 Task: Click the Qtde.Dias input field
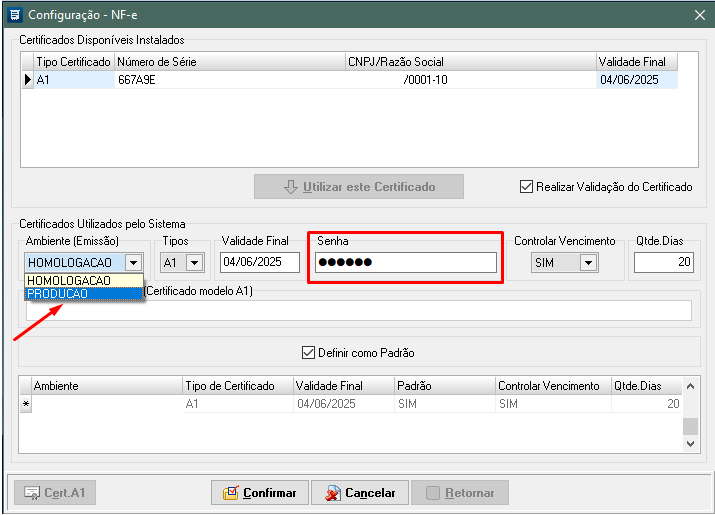(663, 263)
